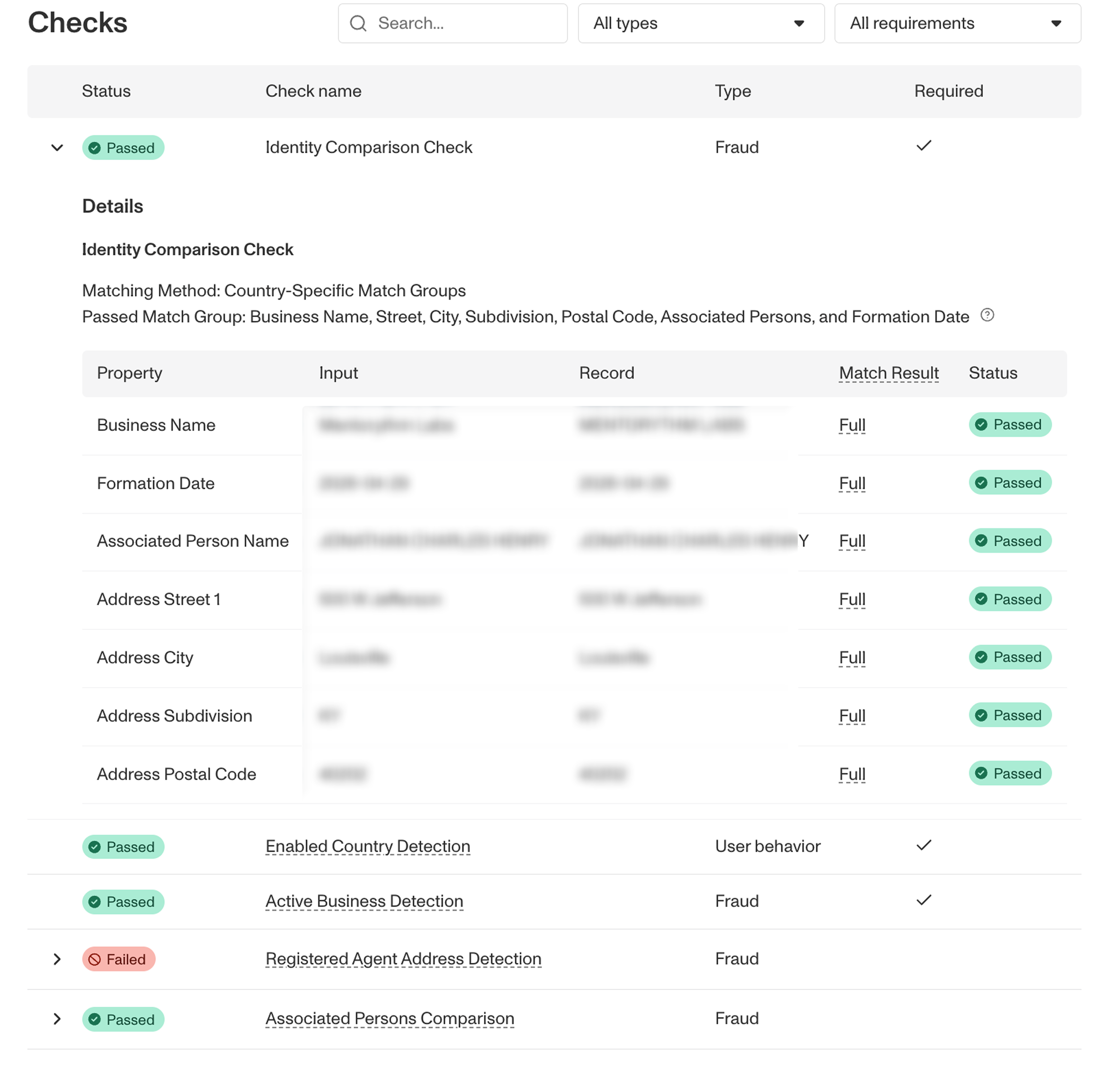Click the Passed badge in Associated Person Name row
Viewport: 1100px width, 1092px height.
pyautogui.click(x=1009, y=541)
